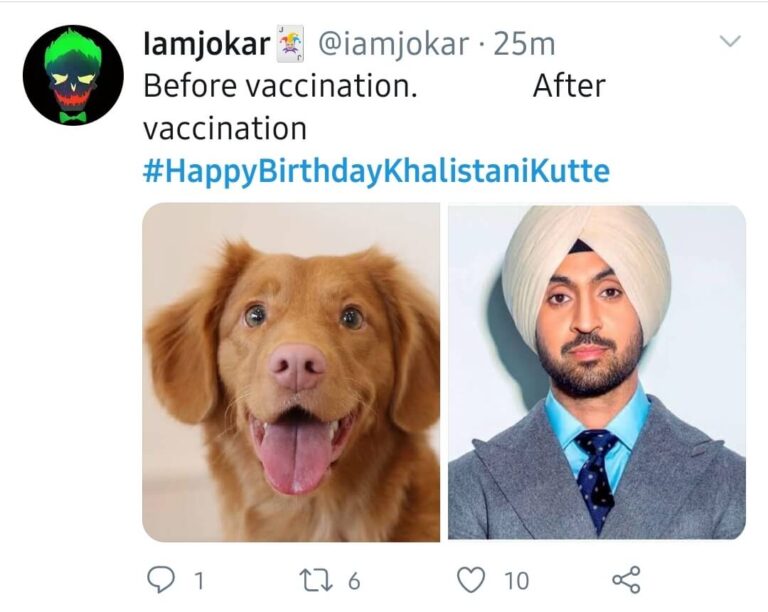
Task: Click the @iamjokar handle
Action: click(x=392, y=44)
